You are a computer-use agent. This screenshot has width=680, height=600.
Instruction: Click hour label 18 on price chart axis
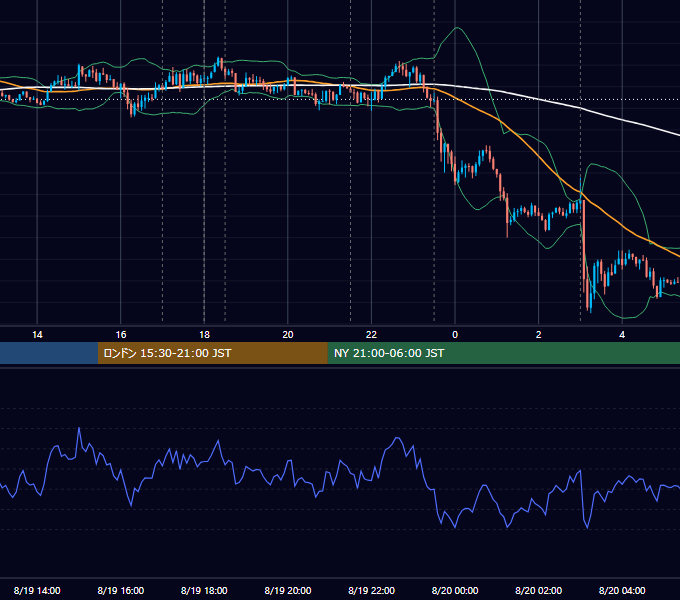pyautogui.click(x=204, y=335)
